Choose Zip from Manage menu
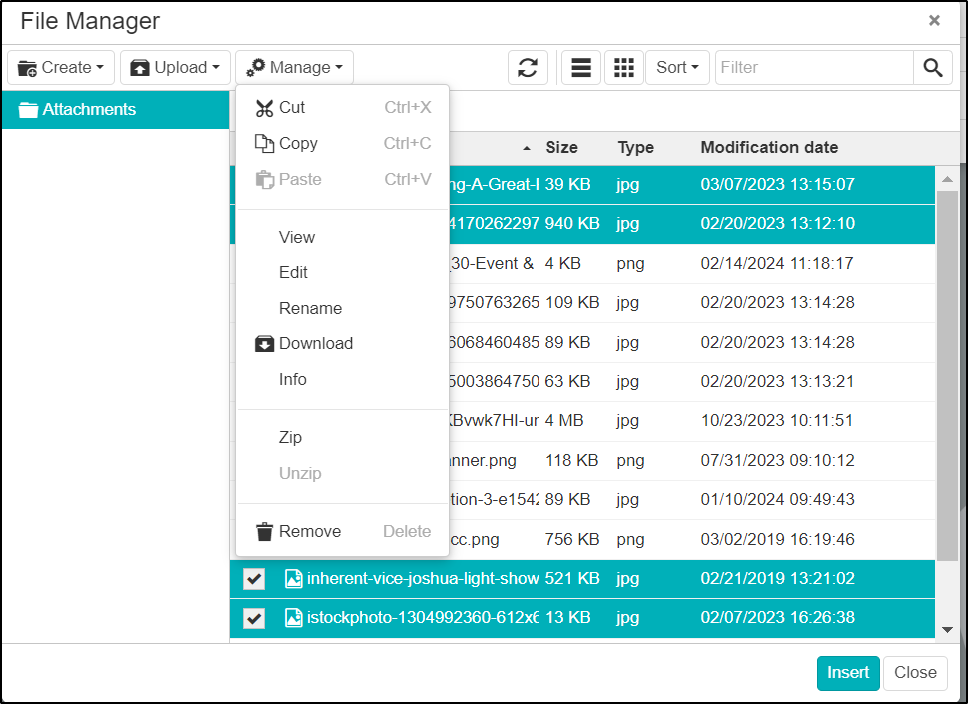968x704 pixels. pos(343,437)
